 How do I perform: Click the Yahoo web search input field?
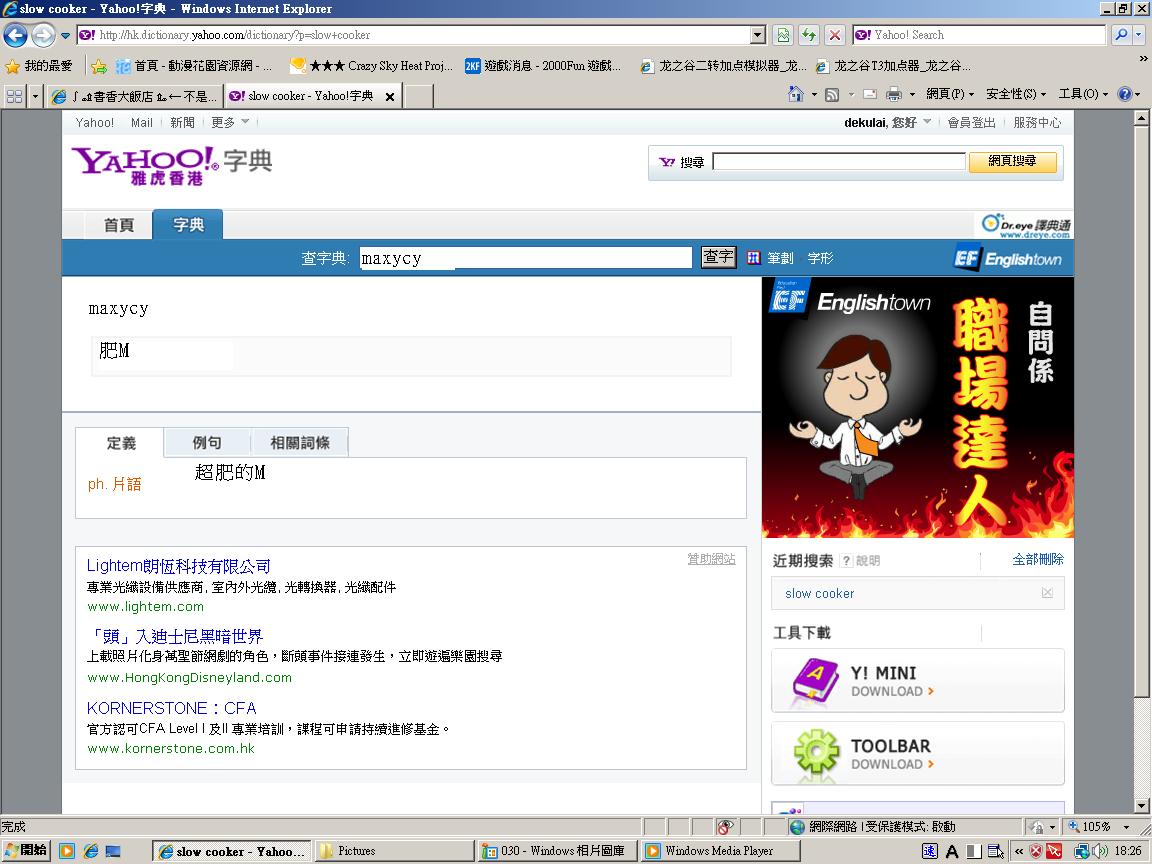coord(838,162)
